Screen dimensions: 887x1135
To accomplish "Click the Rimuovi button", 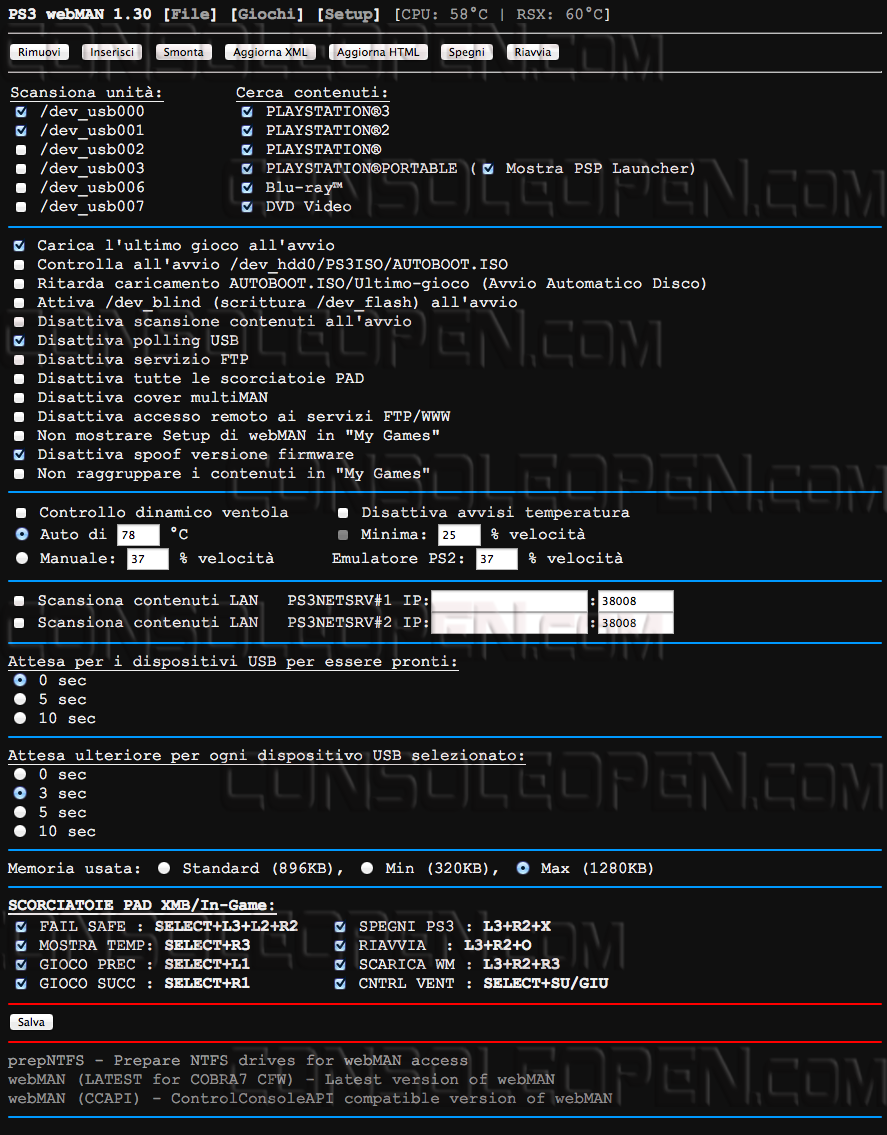I will click(x=39, y=52).
